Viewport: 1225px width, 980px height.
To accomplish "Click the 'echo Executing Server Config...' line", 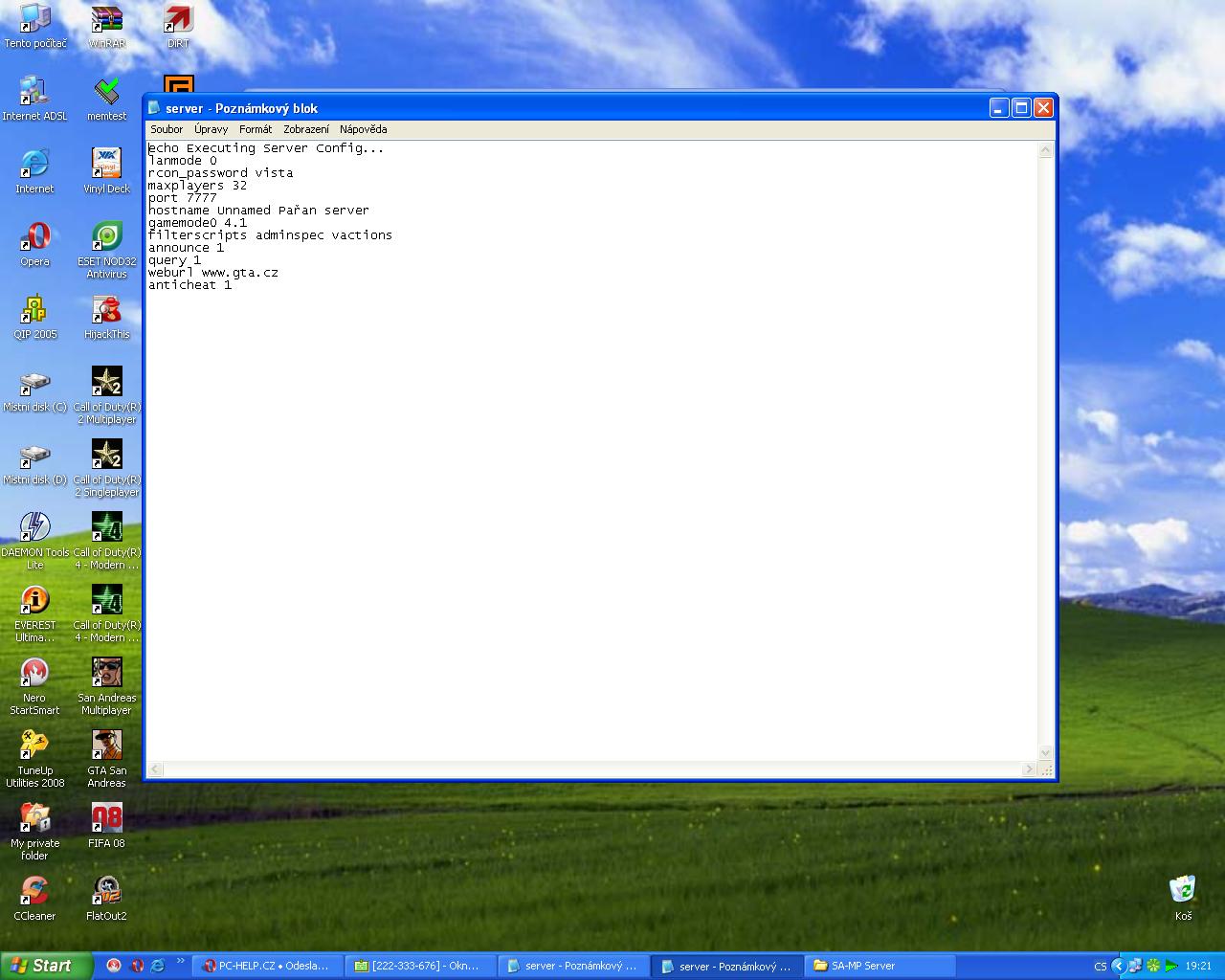I will coord(266,148).
